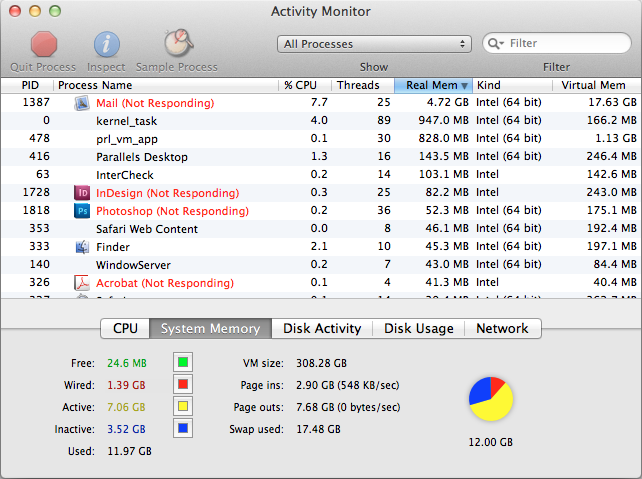Select the Parallels Desktop process
The image size is (642, 479).
pyautogui.click(x=142, y=157)
